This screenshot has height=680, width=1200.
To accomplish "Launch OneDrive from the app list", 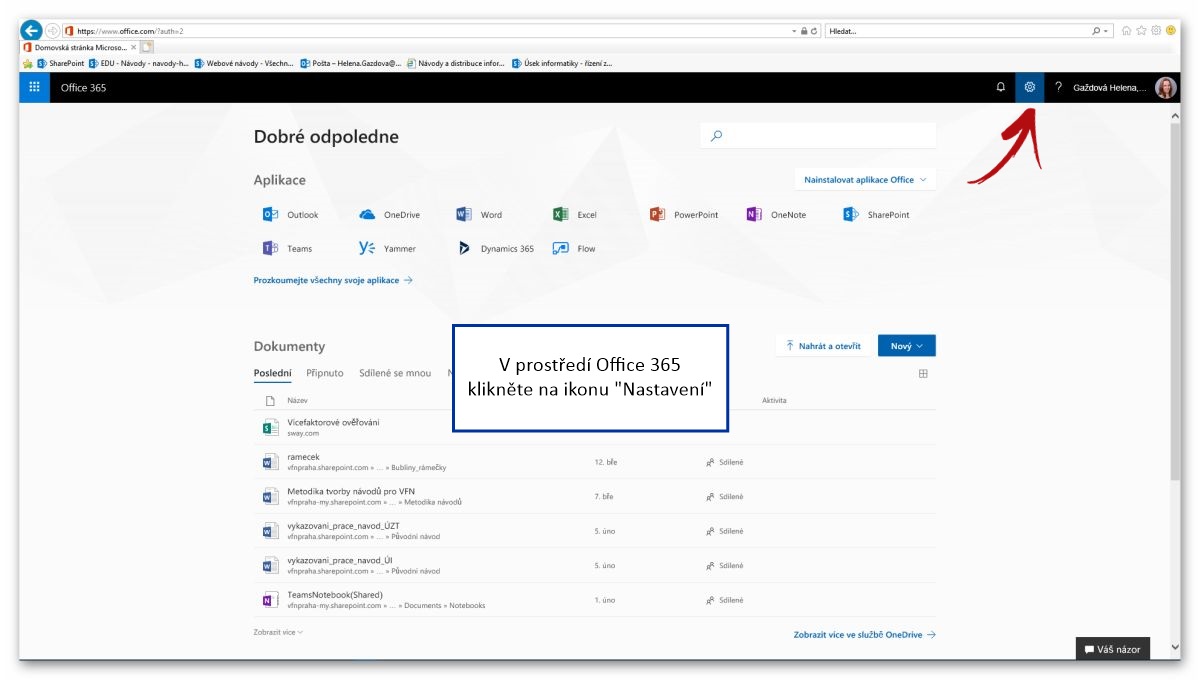I will (389, 215).
